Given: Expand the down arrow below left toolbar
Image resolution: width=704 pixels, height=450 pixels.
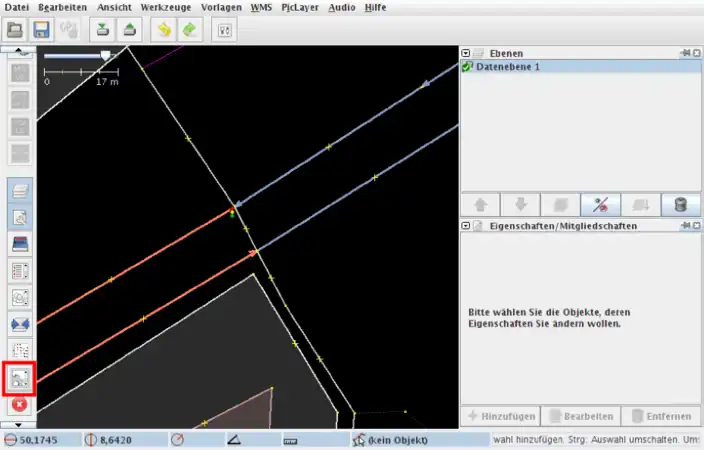Looking at the screenshot, I should 20,425.
